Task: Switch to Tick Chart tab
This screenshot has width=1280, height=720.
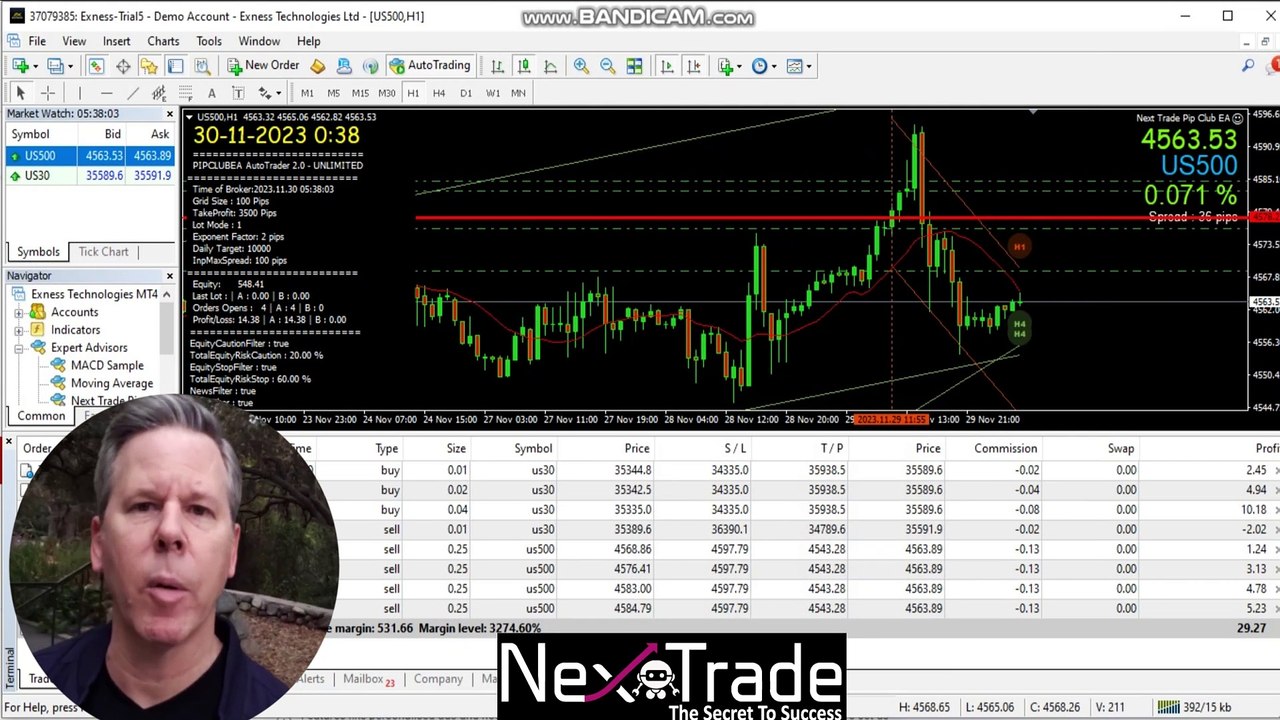Action: (104, 252)
